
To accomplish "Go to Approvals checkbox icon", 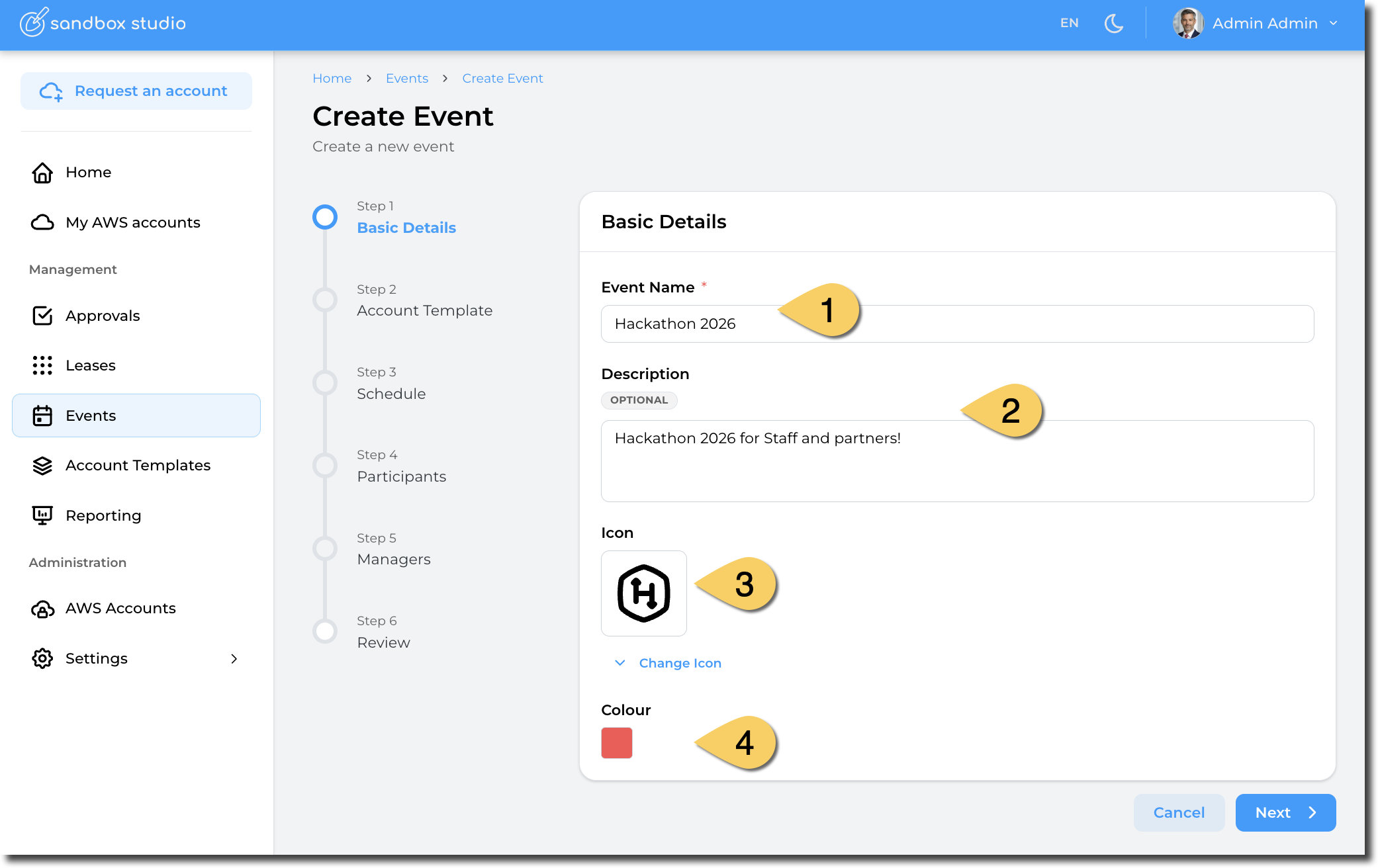I will click(x=42, y=316).
